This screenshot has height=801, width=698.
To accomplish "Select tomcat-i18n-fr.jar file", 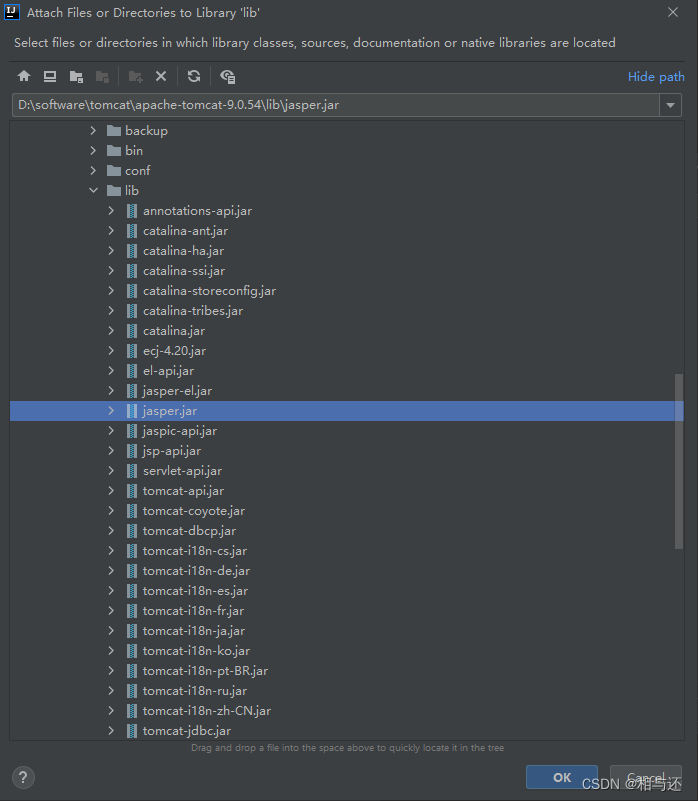I will click(193, 610).
